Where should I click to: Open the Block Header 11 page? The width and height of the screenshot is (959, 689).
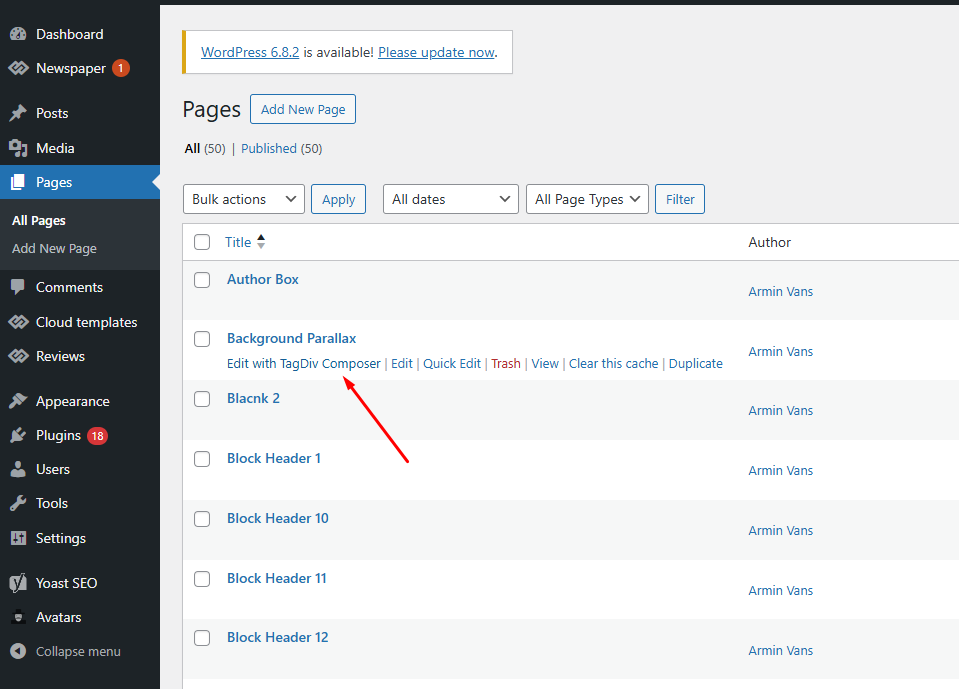click(276, 578)
